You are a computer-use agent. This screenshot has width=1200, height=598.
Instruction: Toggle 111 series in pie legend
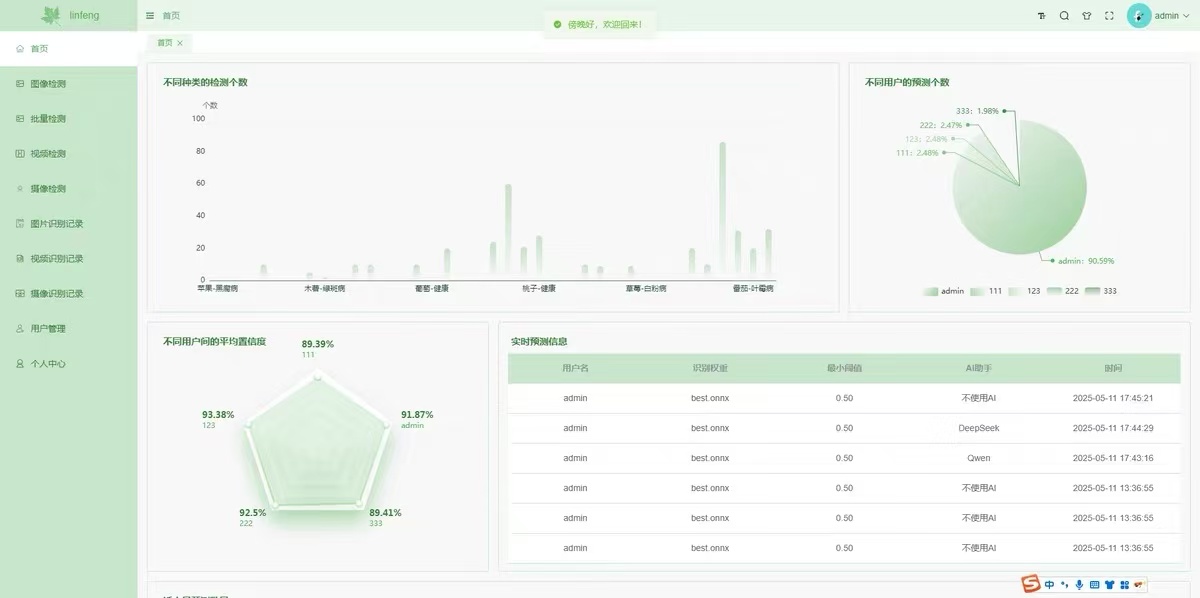coord(986,291)
